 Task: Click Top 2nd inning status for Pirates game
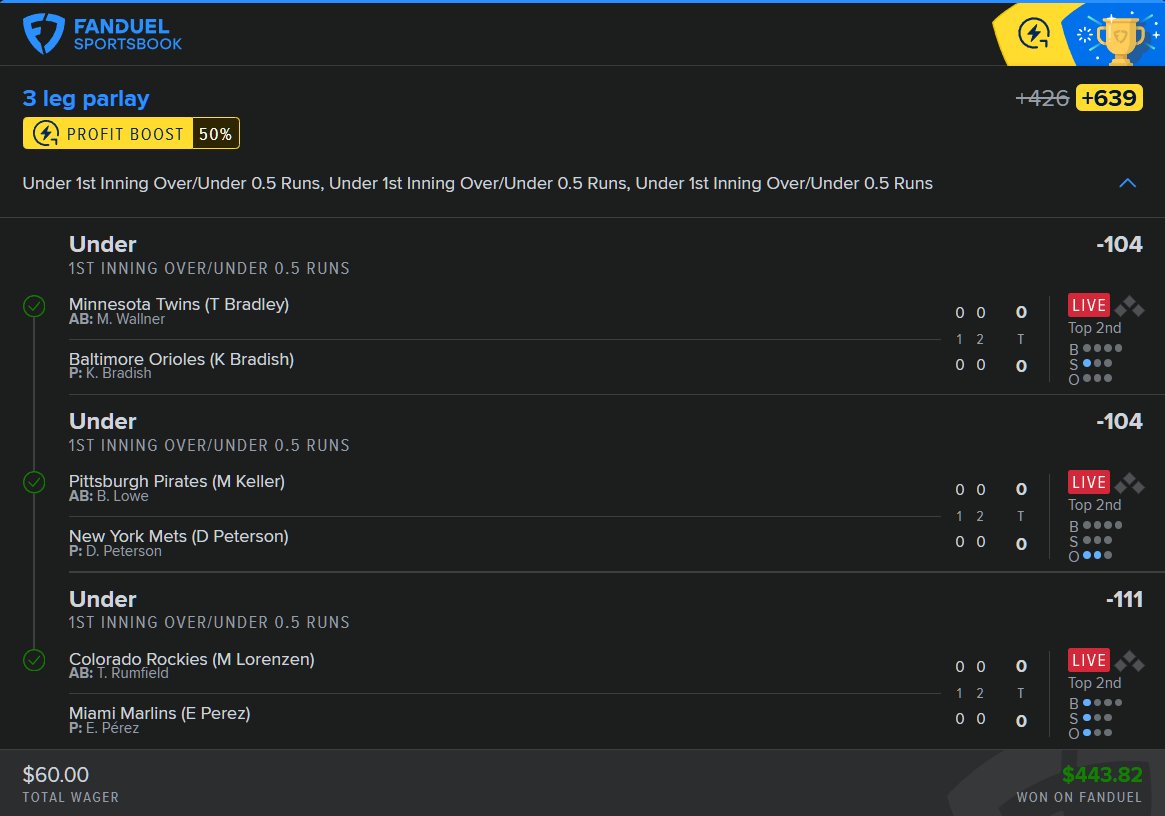point(1094,505)
